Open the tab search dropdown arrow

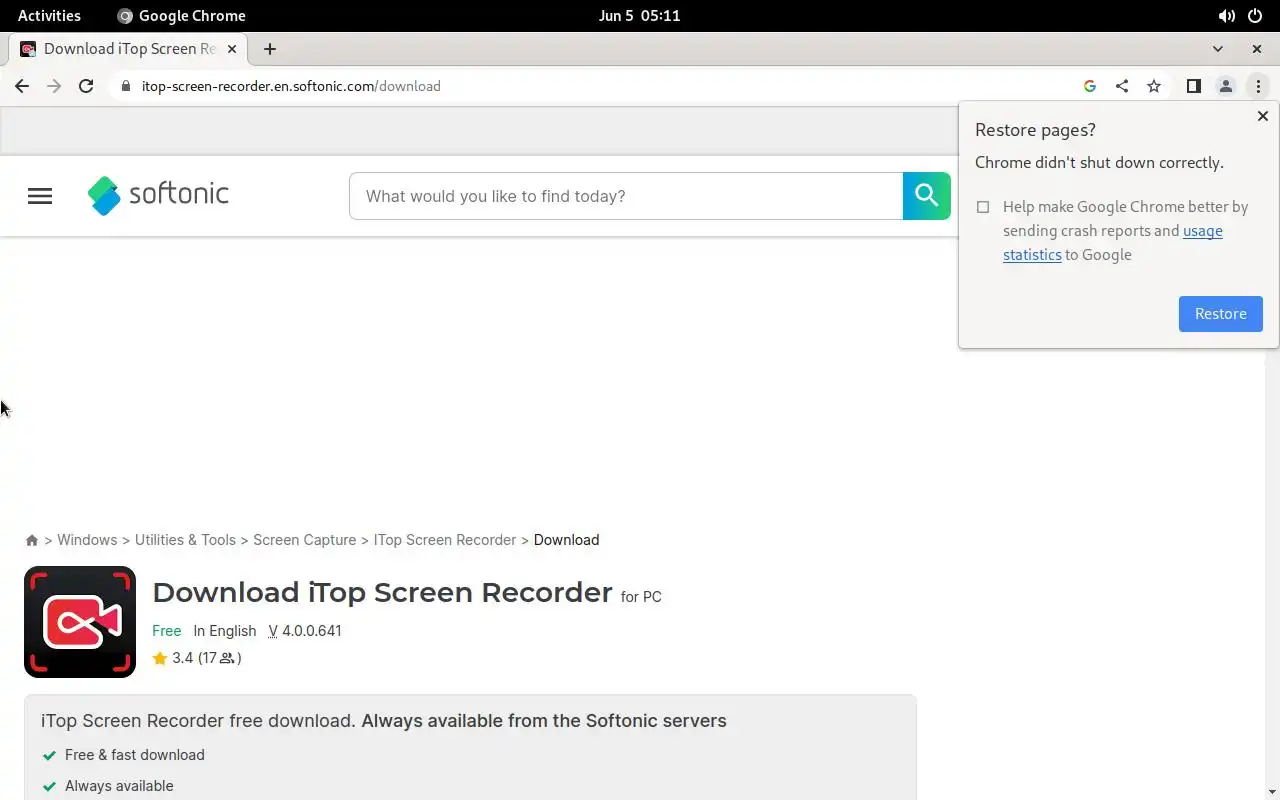pos(1217,49)
